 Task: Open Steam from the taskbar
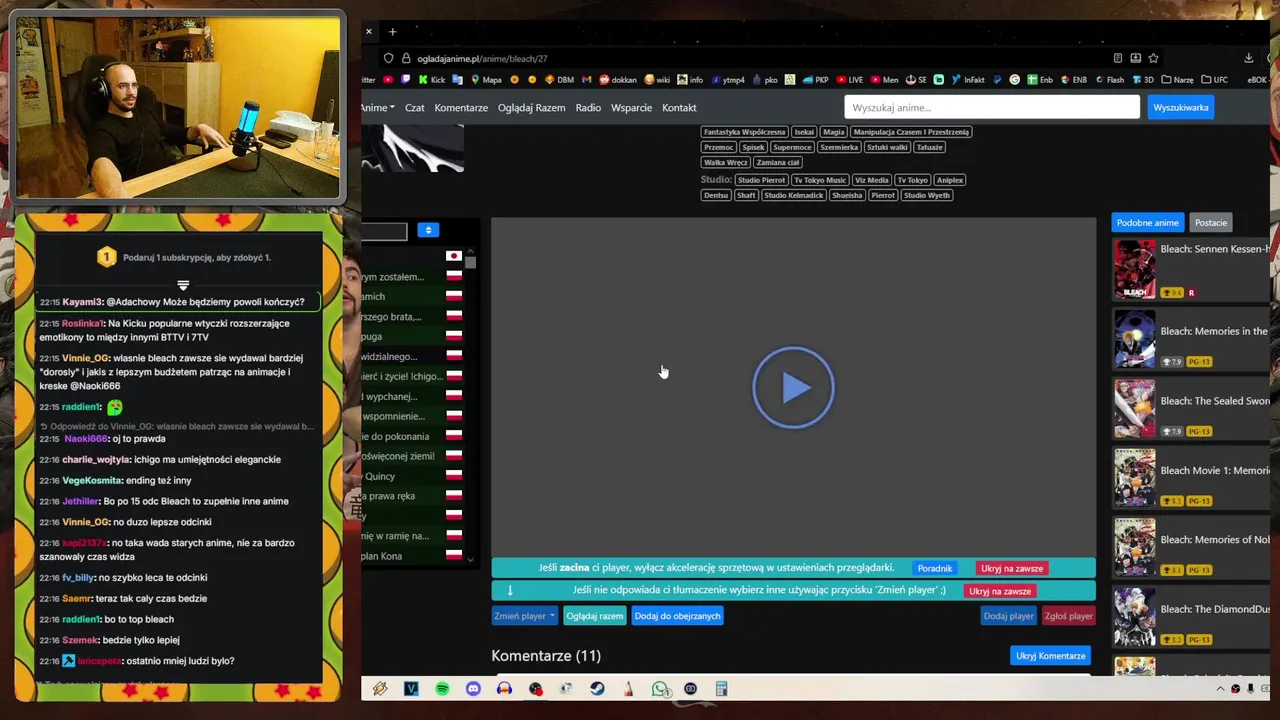coord(597,689)
